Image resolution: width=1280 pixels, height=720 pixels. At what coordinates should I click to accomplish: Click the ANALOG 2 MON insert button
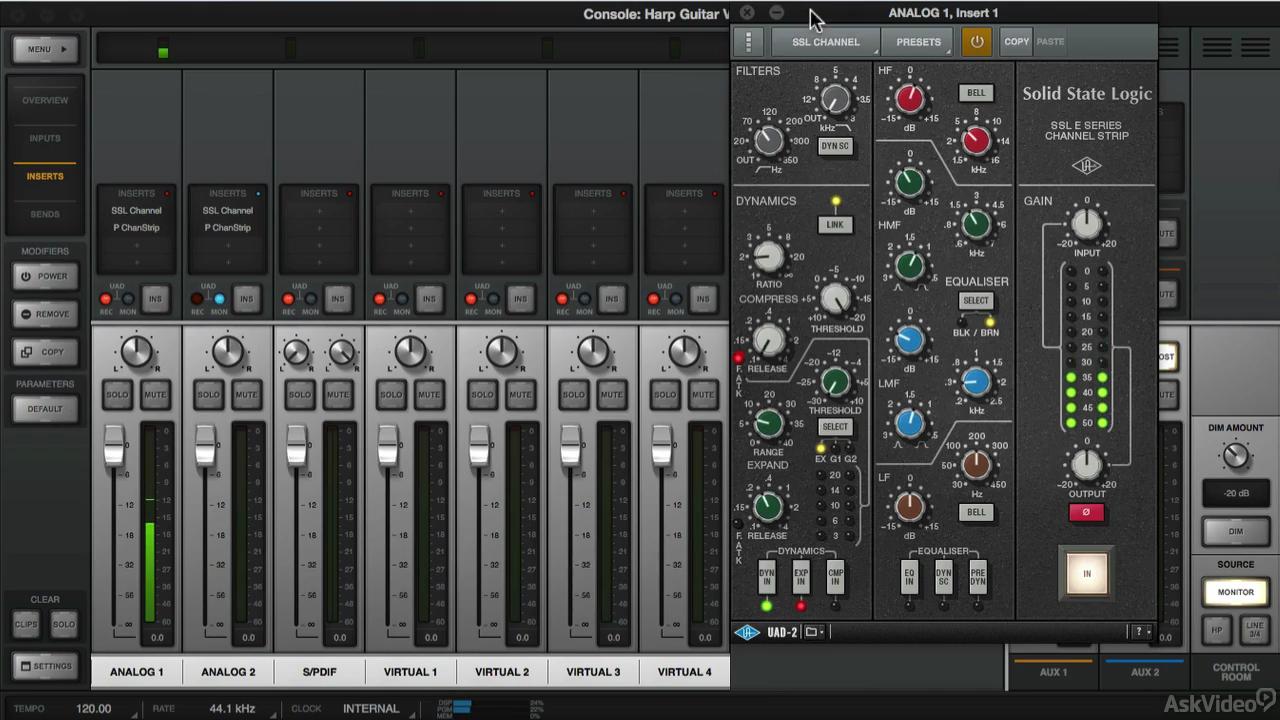click(x=219, y=299)
